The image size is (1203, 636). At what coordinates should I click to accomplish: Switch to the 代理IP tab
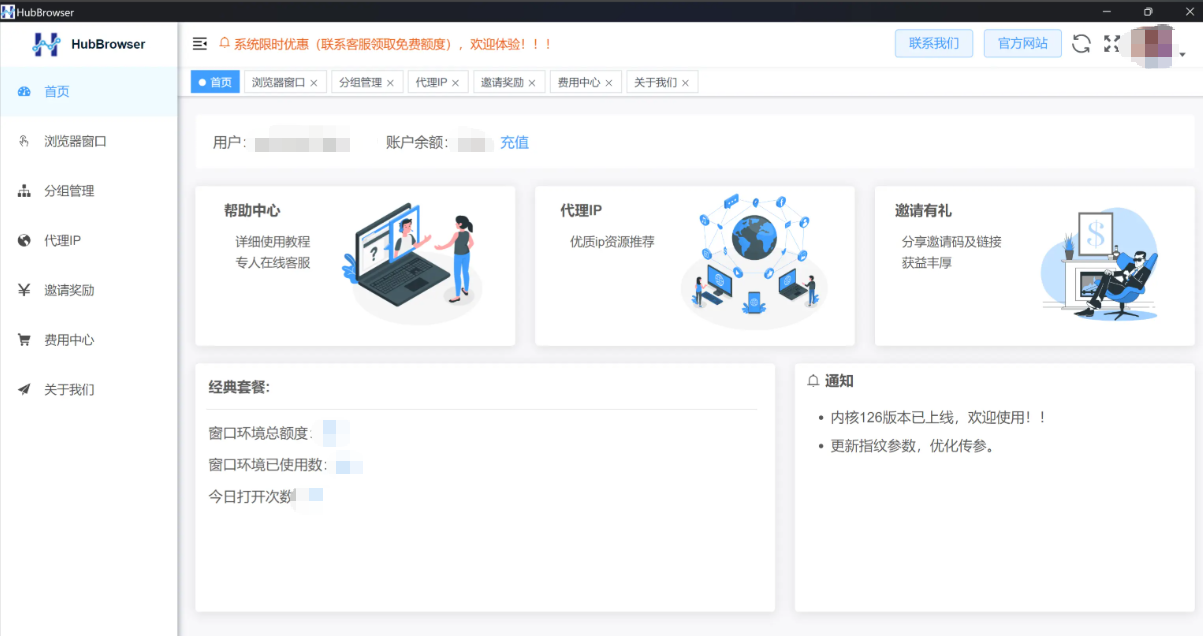click(x=437, y=83)
